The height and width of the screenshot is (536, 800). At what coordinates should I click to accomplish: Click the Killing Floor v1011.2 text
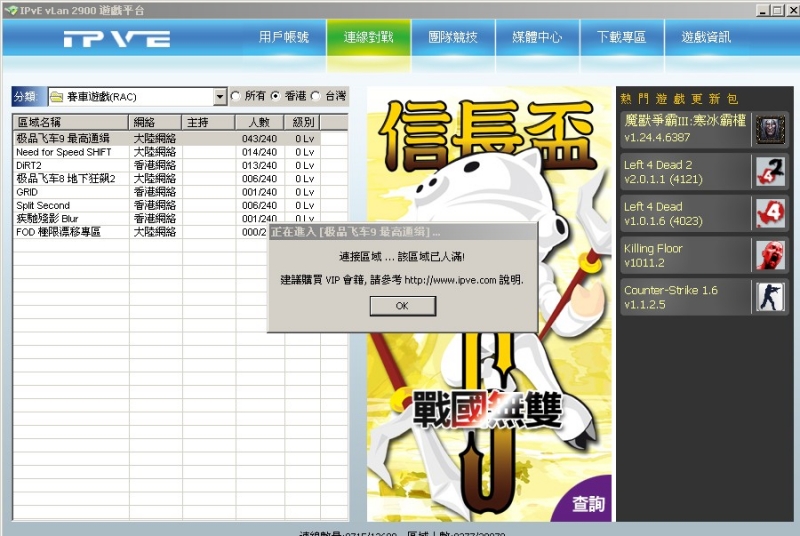(653, 256)
